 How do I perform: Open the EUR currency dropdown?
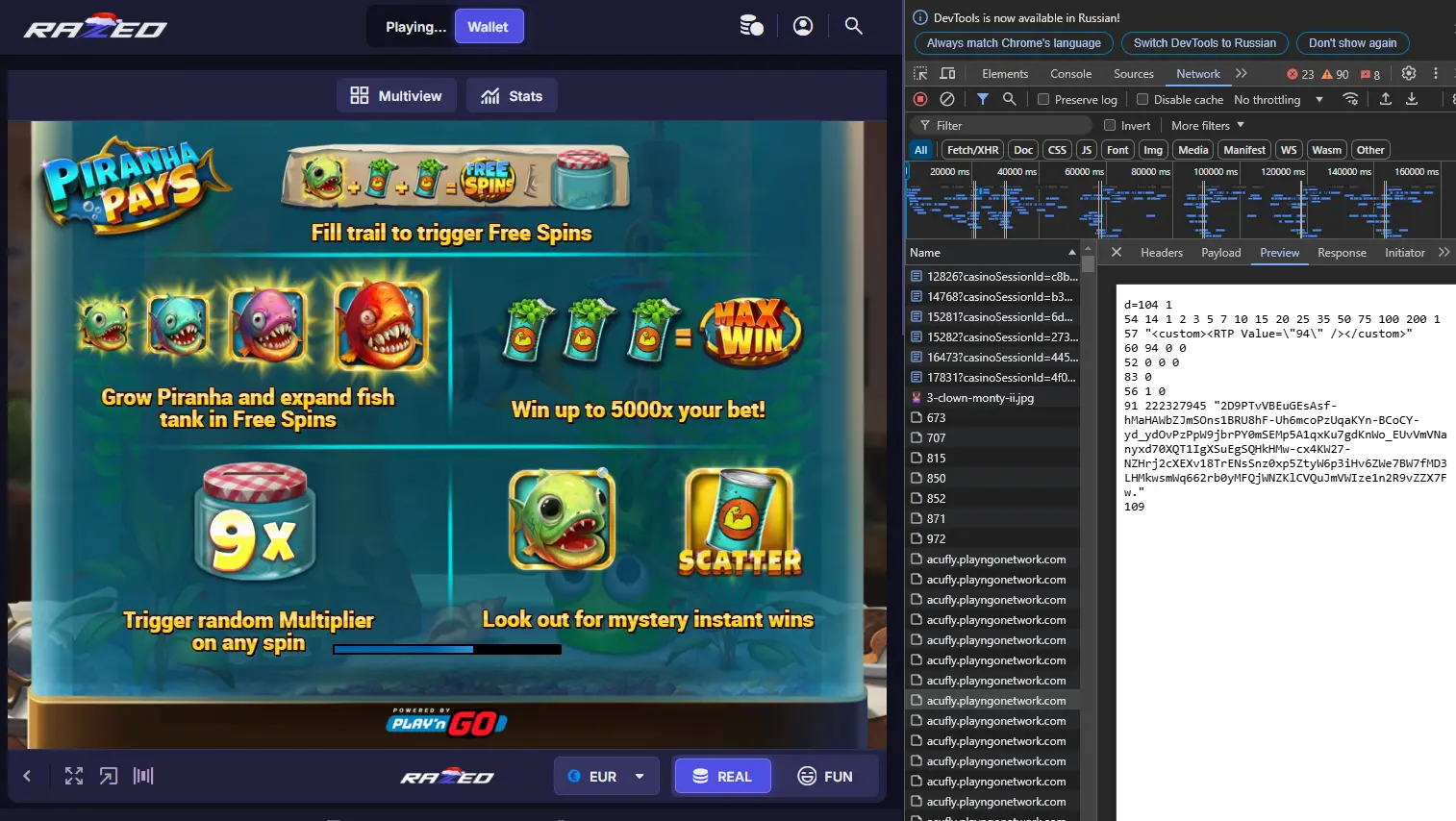(606, 776)
